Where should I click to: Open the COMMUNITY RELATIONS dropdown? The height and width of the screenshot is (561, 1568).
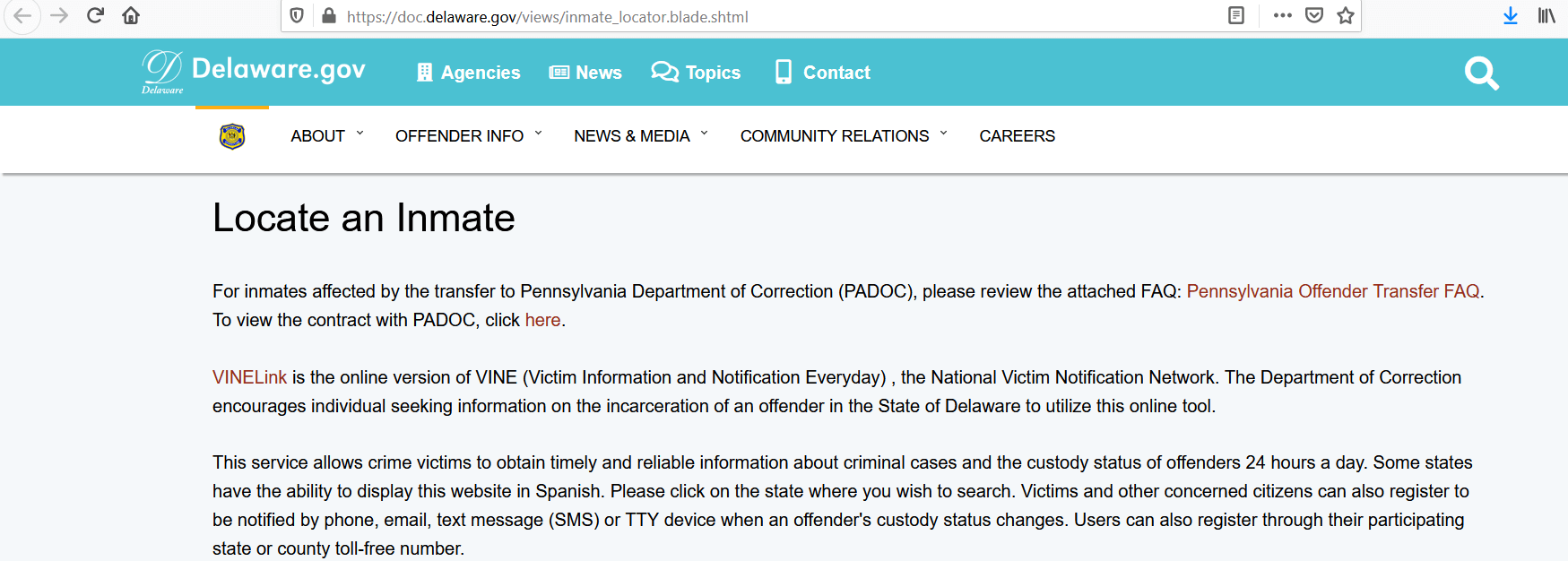click(x=843, y=136)
